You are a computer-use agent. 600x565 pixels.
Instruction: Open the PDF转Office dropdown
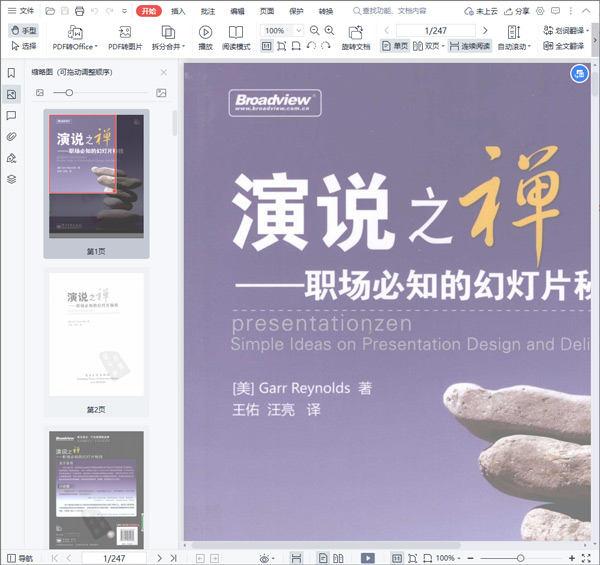pos(75,37)
